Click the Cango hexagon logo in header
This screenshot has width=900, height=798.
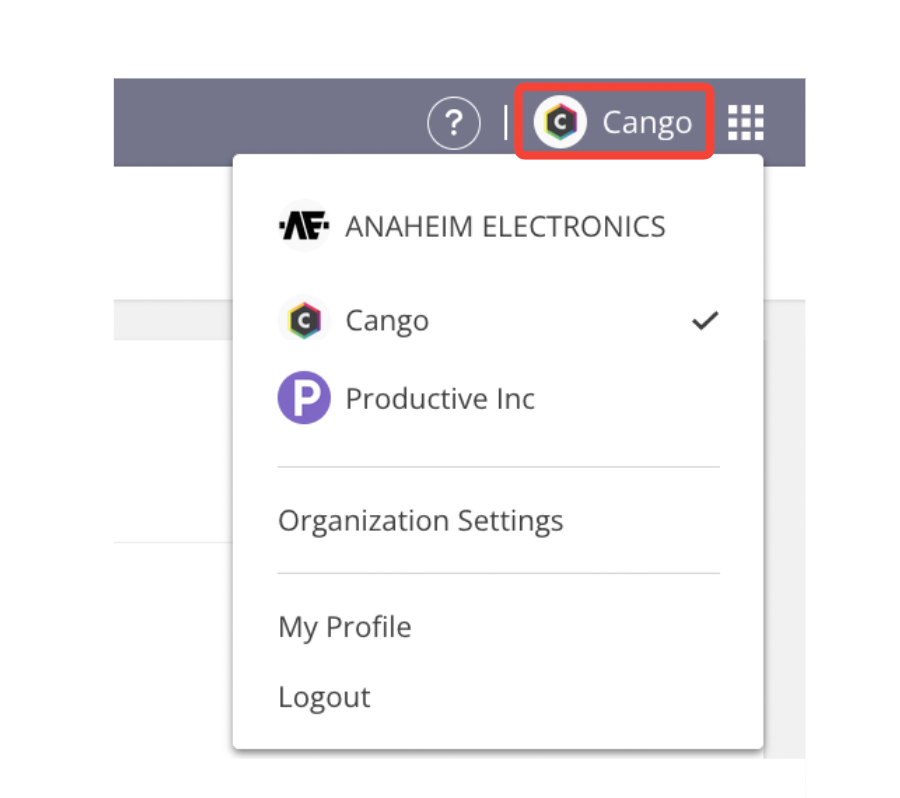coord(560,123)
